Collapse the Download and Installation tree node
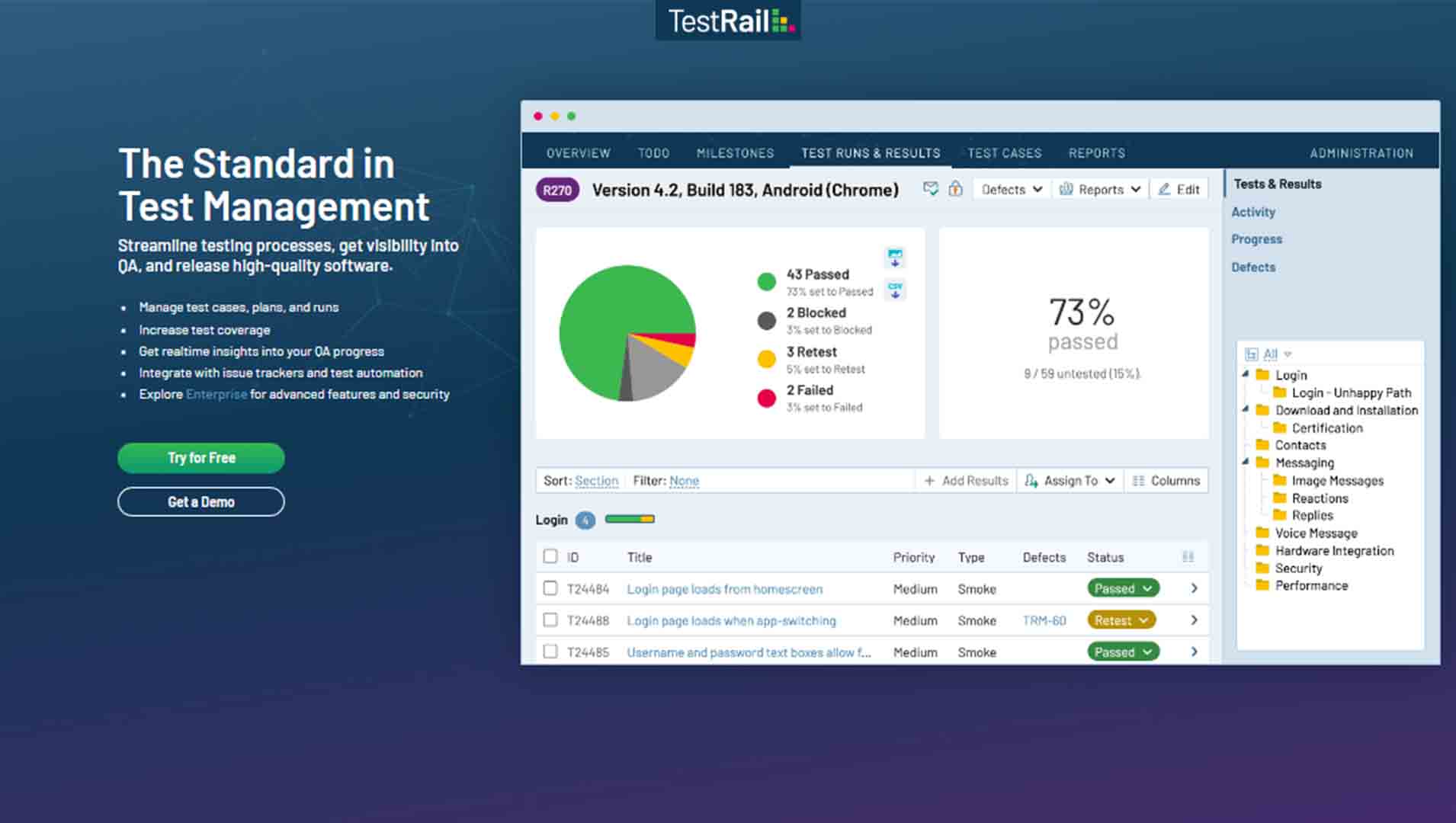Screen dimensions: 1456x823 pos(1246,408)
